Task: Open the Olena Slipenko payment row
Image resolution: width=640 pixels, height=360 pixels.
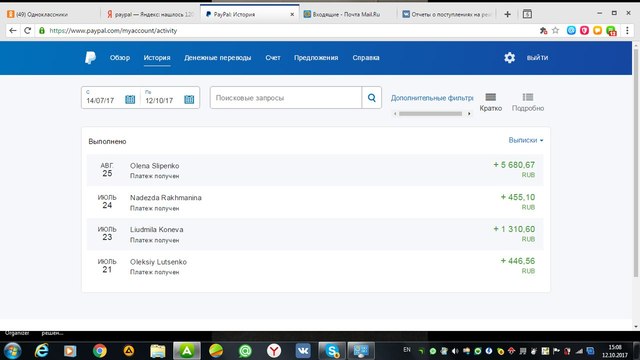Action: pos(315,170)
